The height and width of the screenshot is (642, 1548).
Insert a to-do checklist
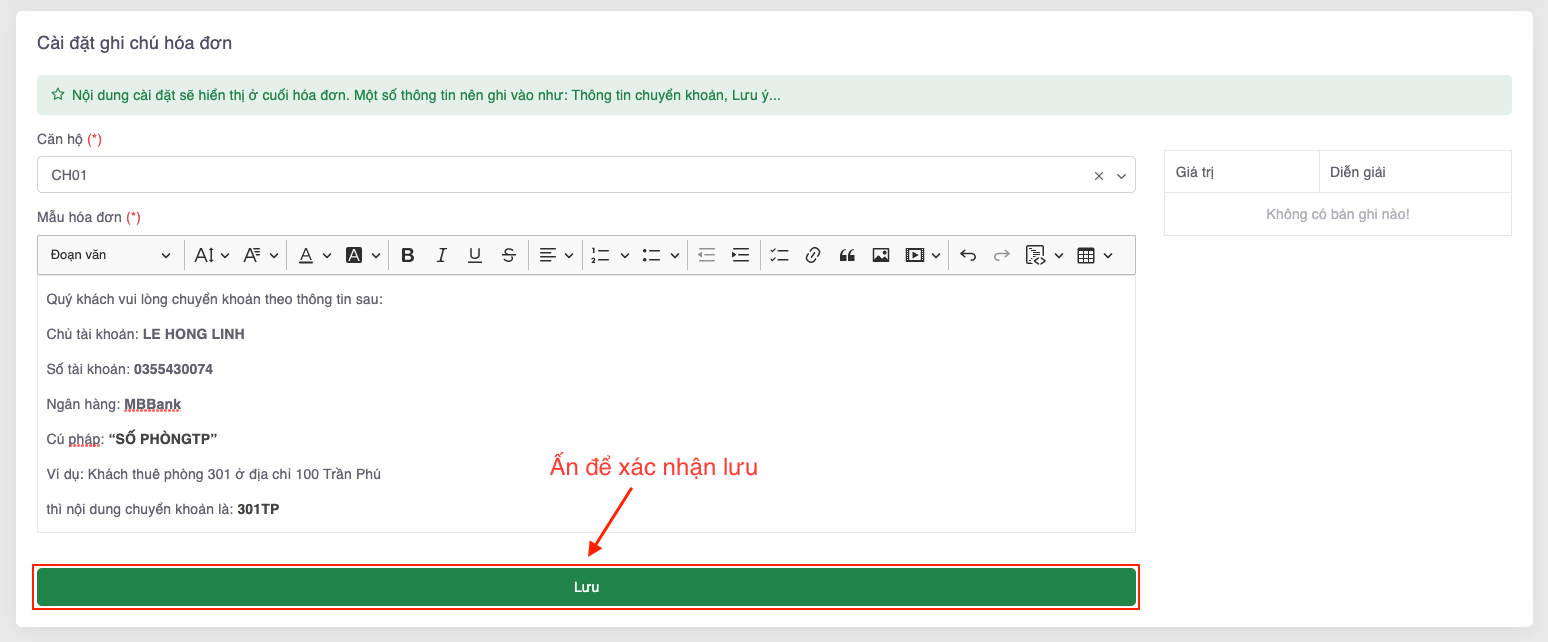click(780, 255)
